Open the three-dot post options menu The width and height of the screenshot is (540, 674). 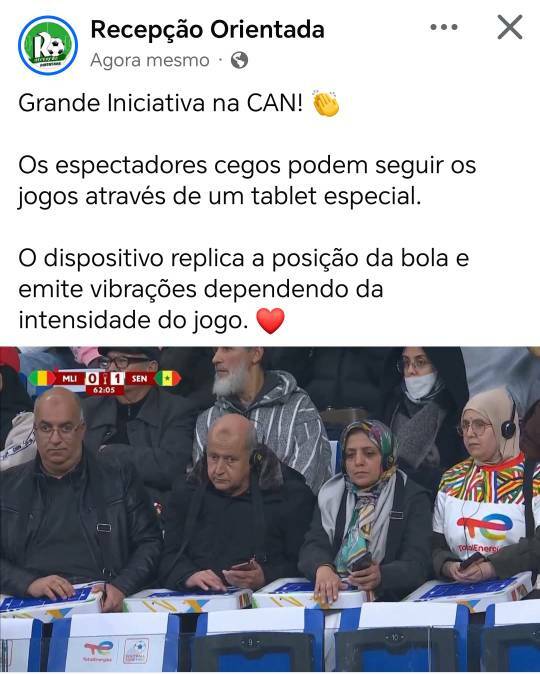[444, 27]
